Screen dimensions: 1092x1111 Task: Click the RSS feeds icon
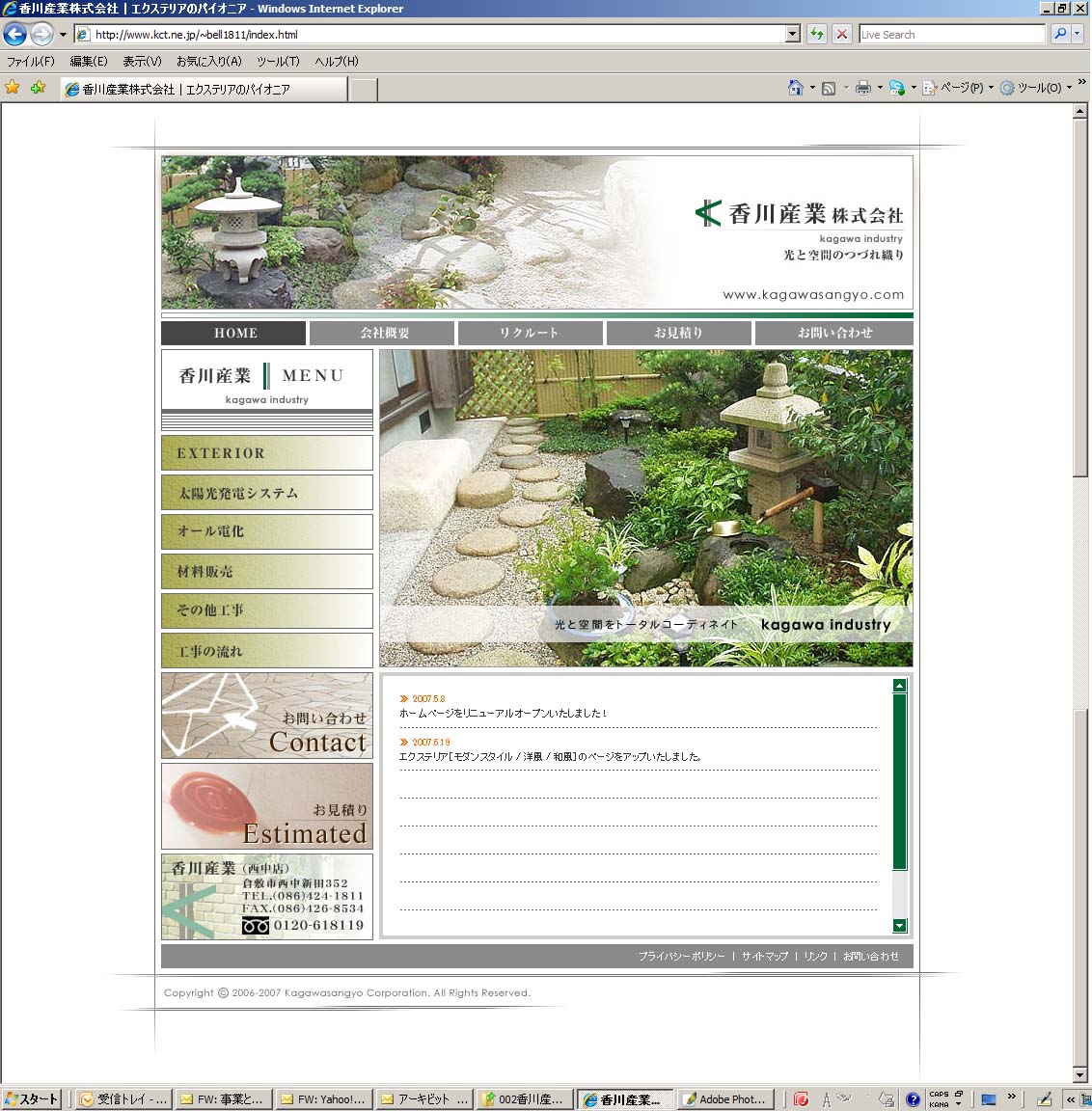pos(829,88)
